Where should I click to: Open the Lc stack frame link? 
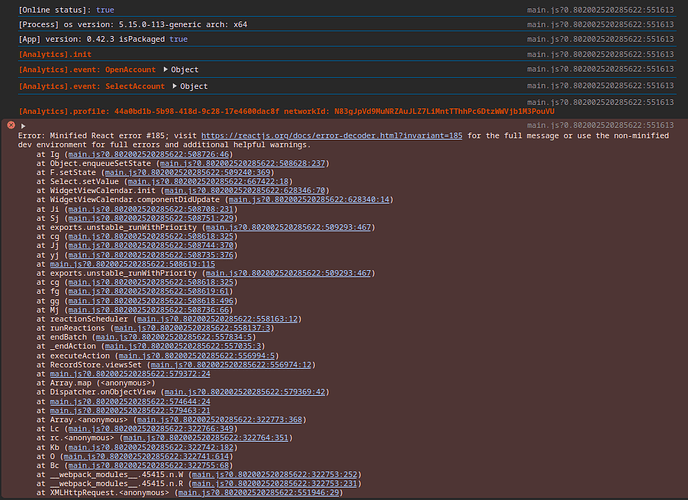pos(151,429)
